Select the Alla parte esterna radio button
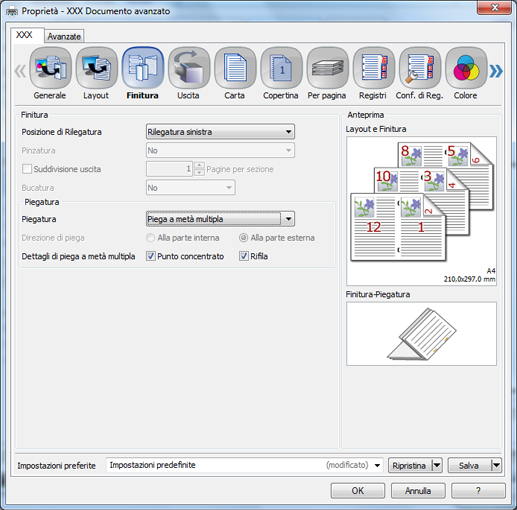Viewport: 517px width, 510px height. 244,238
